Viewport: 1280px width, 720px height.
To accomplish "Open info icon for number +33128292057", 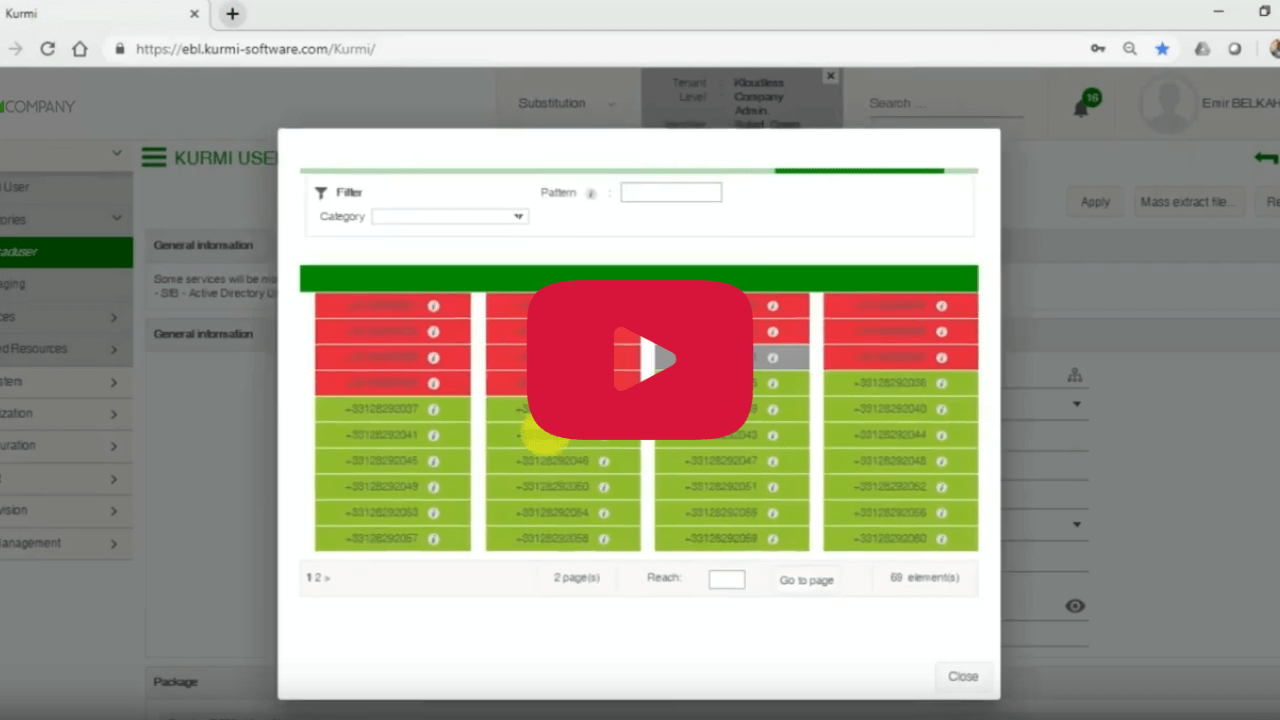I will [x=434, y=539].
